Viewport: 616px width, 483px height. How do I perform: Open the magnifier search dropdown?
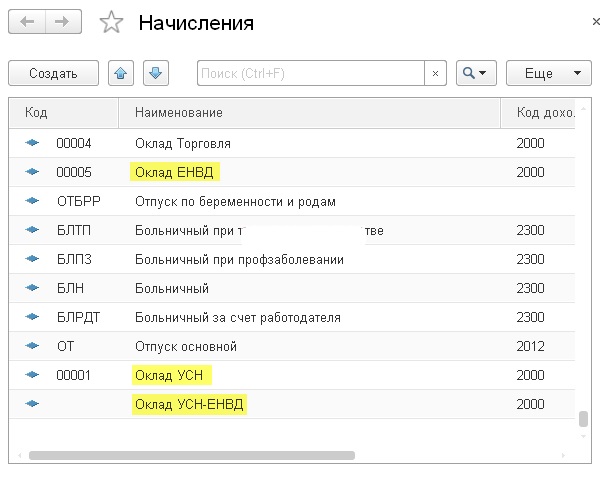click(x=476, y=73)
